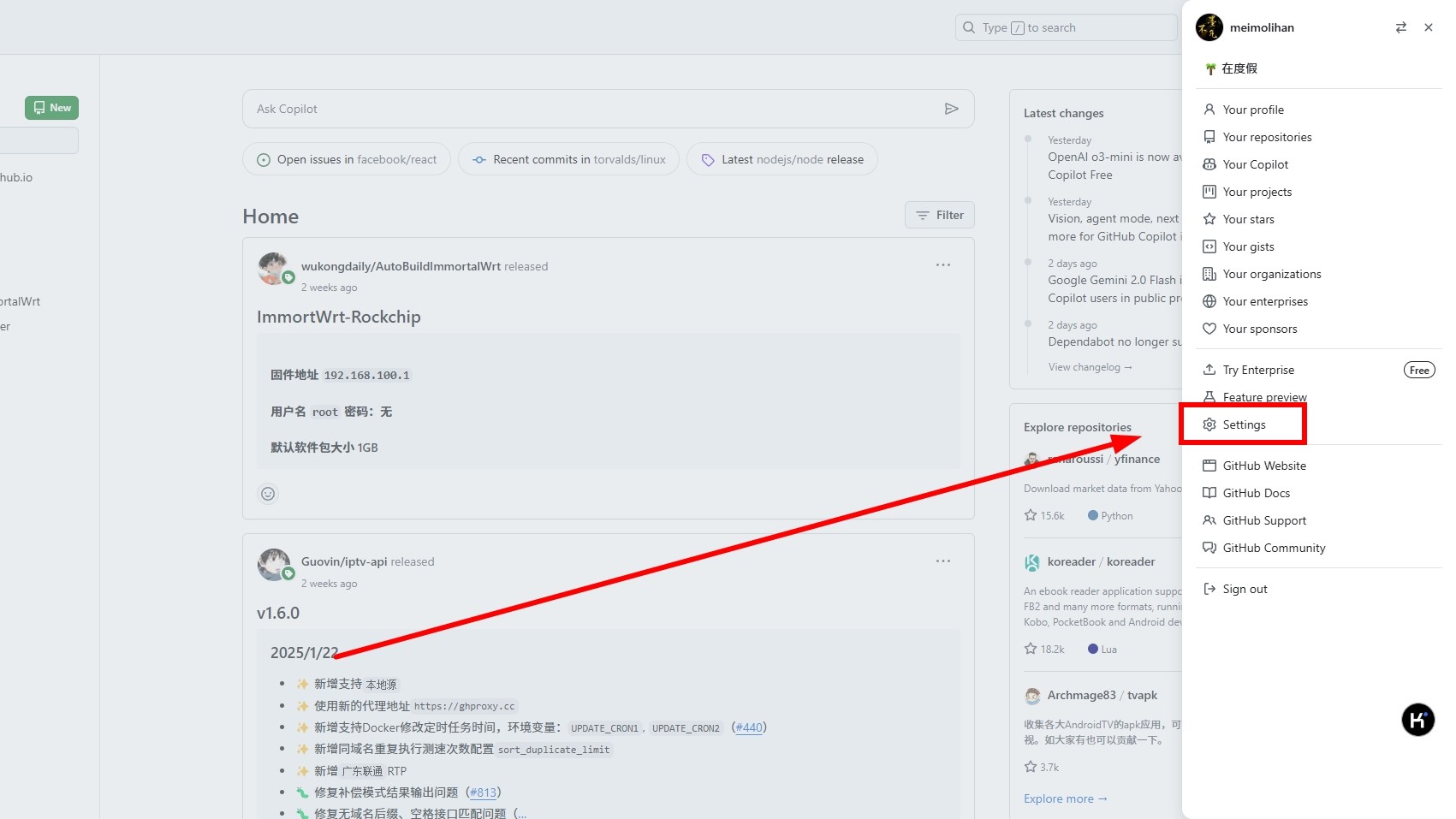This screenshot has height=819, width=1456.
Task: Click the meimolihan avatar image
Action: (1209, 27)
